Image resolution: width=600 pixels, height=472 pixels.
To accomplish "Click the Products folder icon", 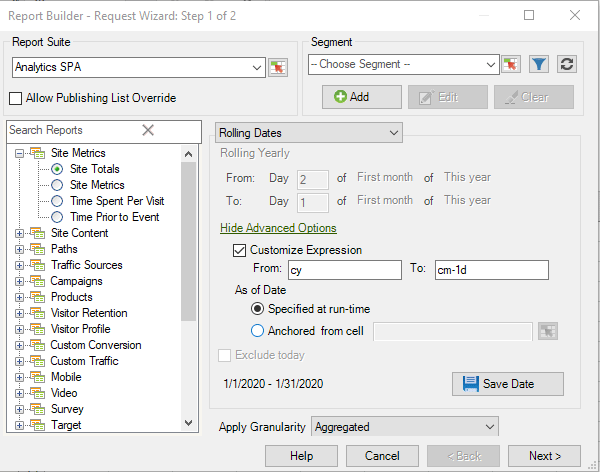I will [38, 297].
